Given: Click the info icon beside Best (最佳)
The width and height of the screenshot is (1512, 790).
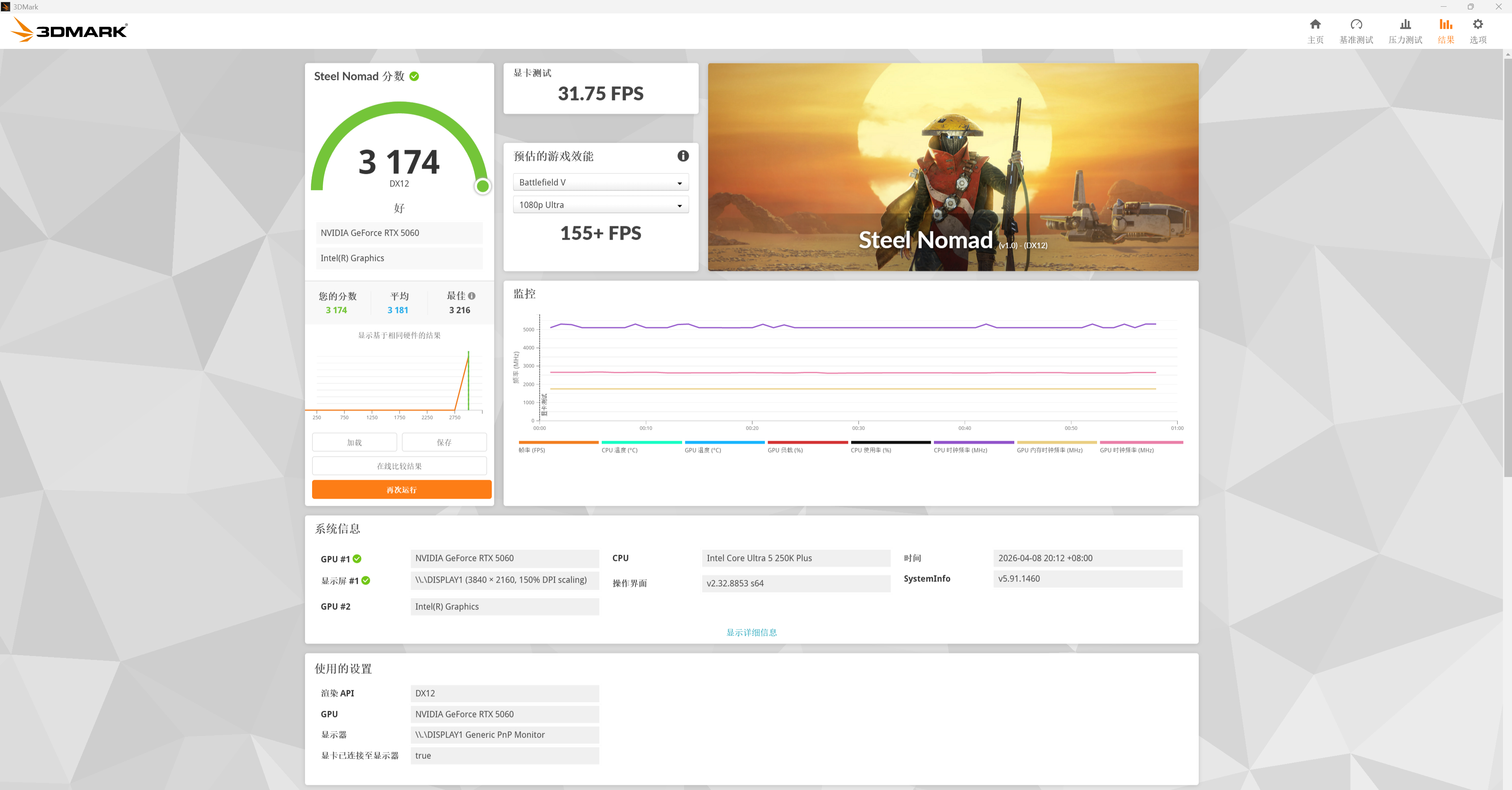Looking at the screenshot, I should [471, 296].
